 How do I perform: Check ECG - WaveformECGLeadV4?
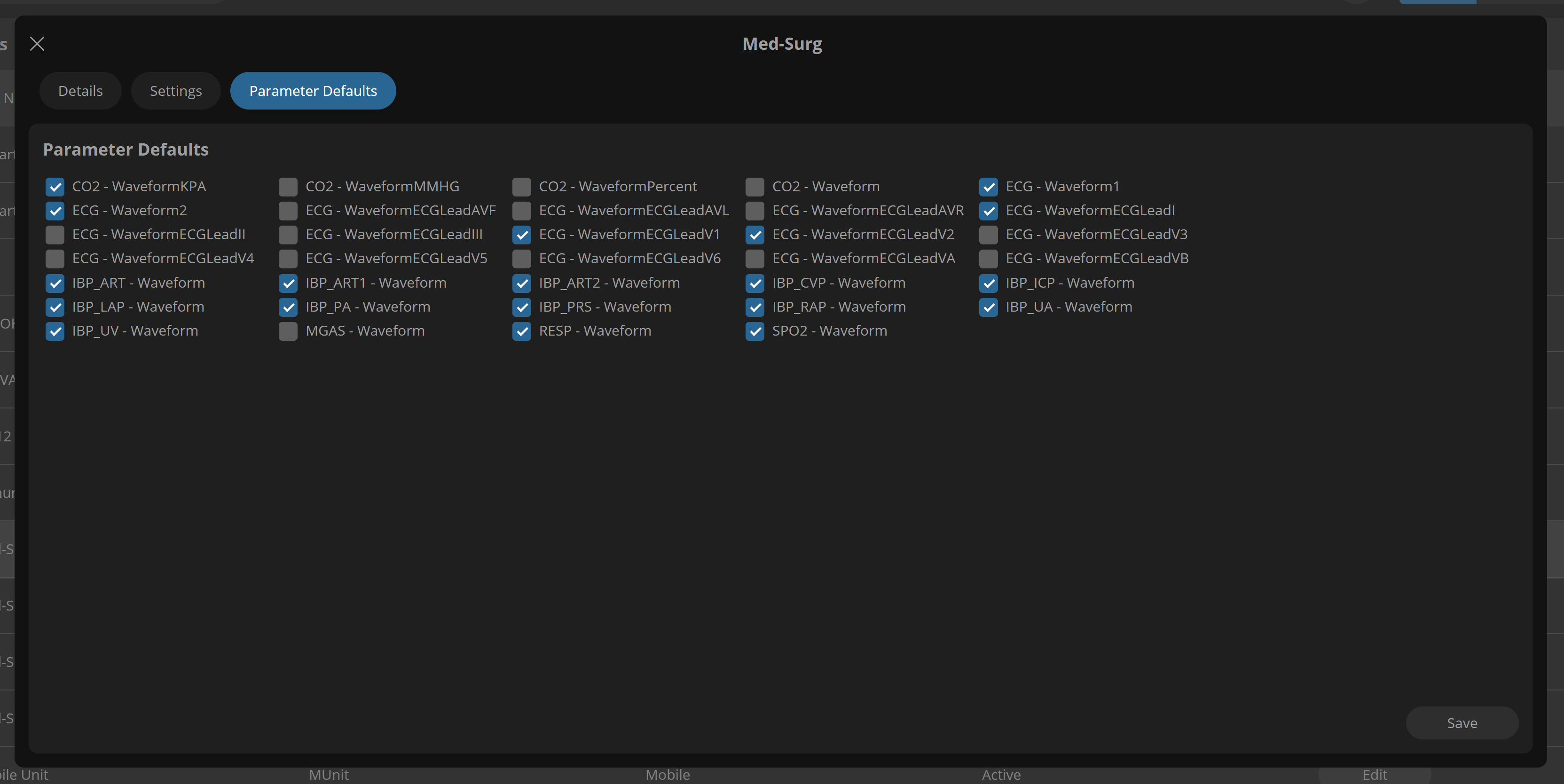55,259
